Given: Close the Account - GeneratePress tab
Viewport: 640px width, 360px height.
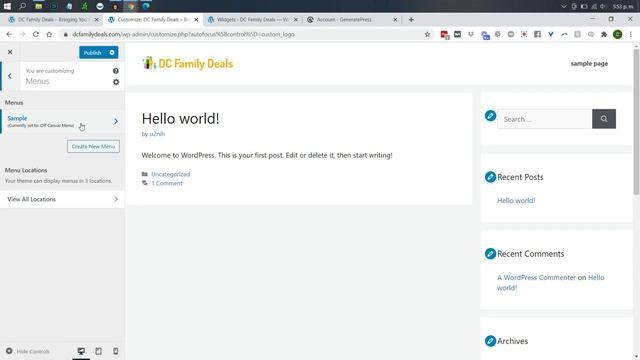Looking at the screenshot, I should pyautogui.click(x=395, y=19).
